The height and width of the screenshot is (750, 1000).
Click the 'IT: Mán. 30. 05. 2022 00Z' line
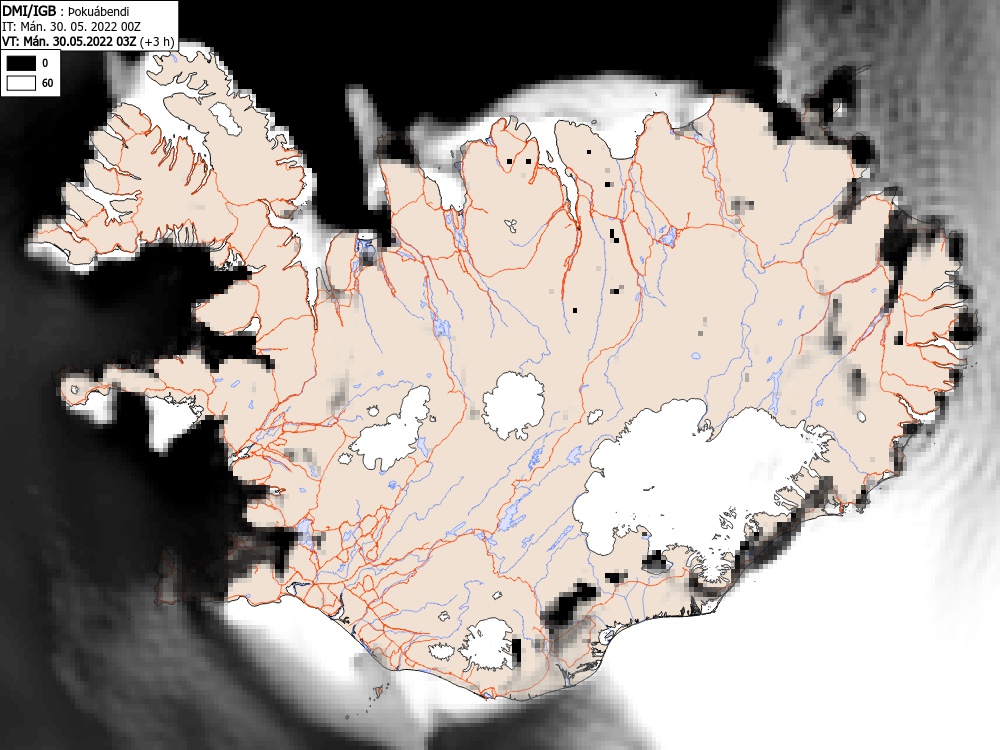71,27
